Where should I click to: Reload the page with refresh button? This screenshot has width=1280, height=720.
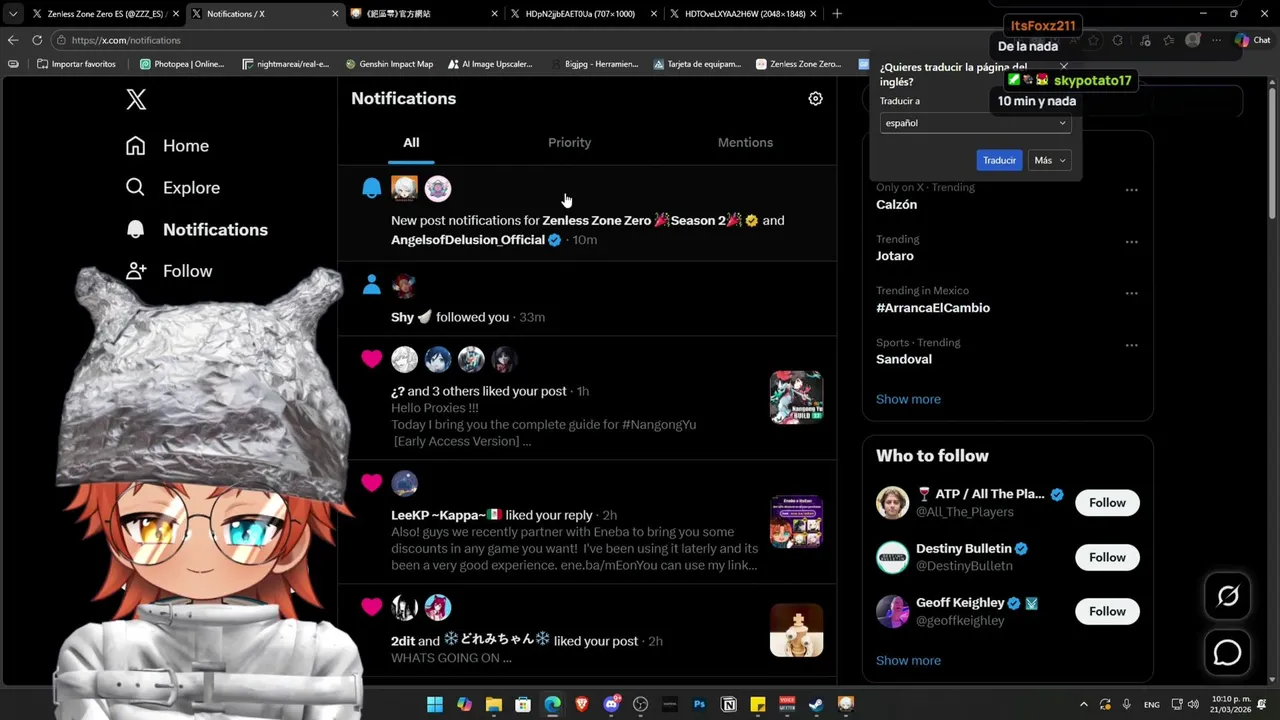pos(37,40)
